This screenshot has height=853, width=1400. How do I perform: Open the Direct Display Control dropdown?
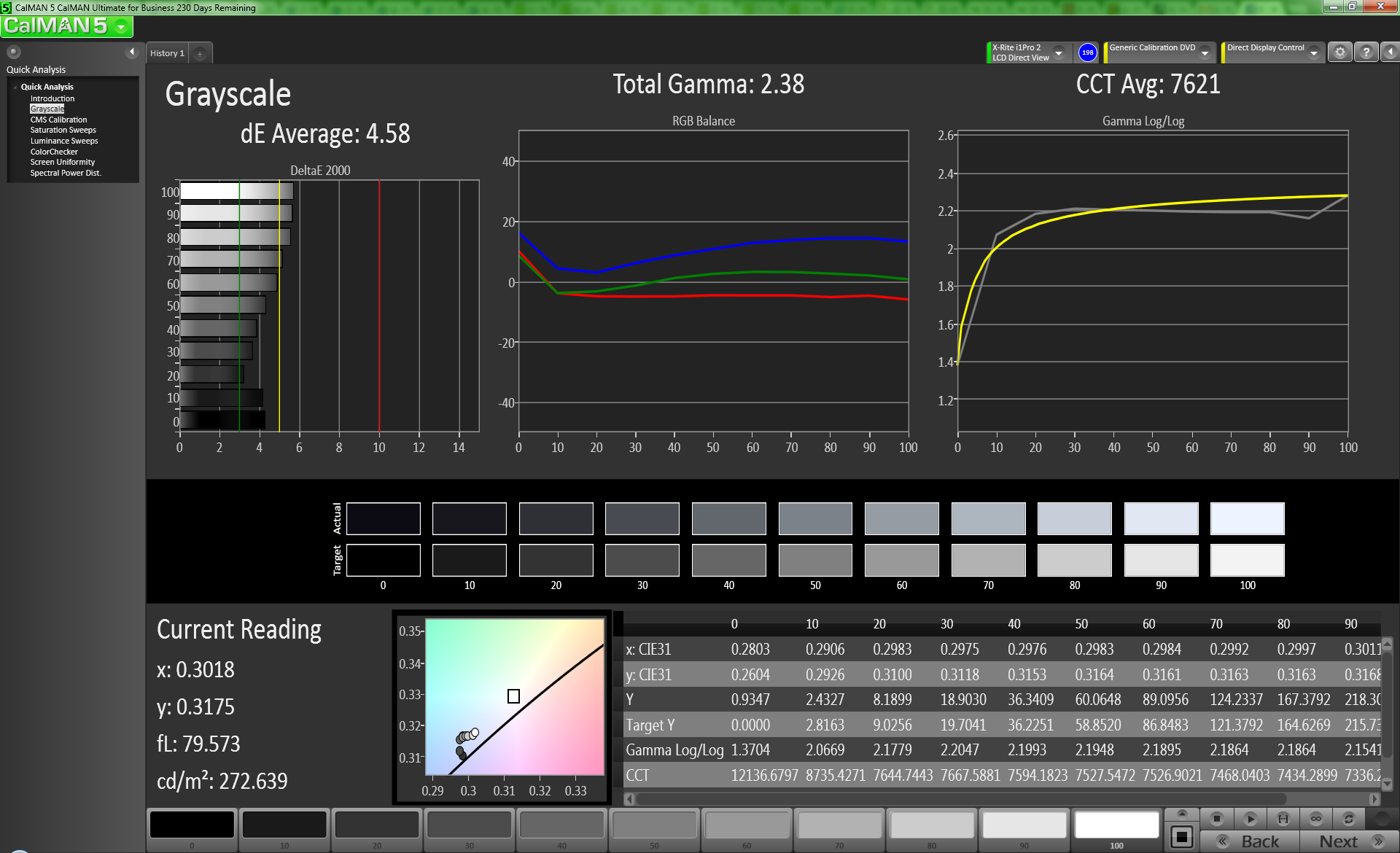pos(1314,52)
